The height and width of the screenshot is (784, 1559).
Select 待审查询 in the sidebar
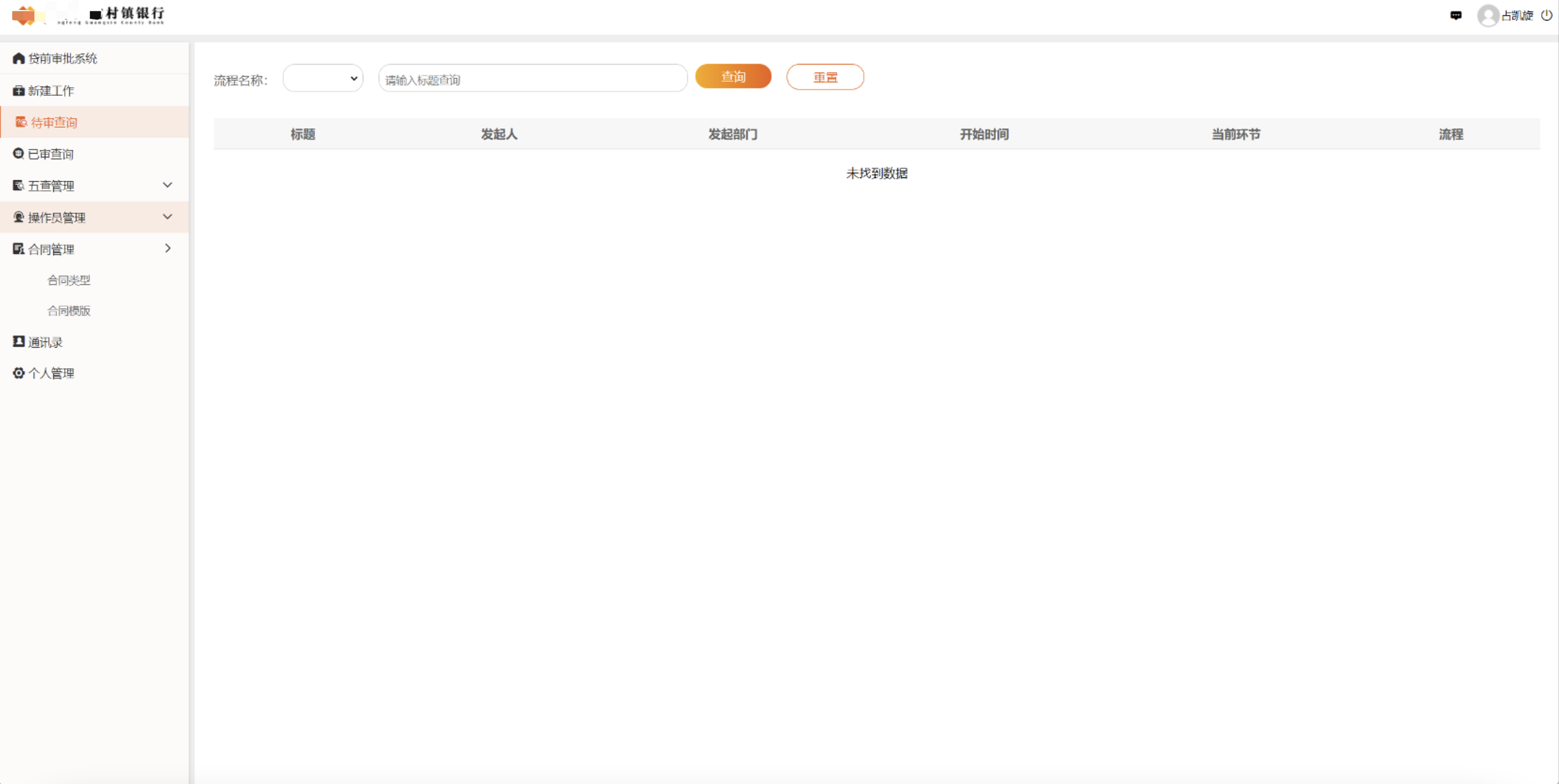click(x=94, y=122)
